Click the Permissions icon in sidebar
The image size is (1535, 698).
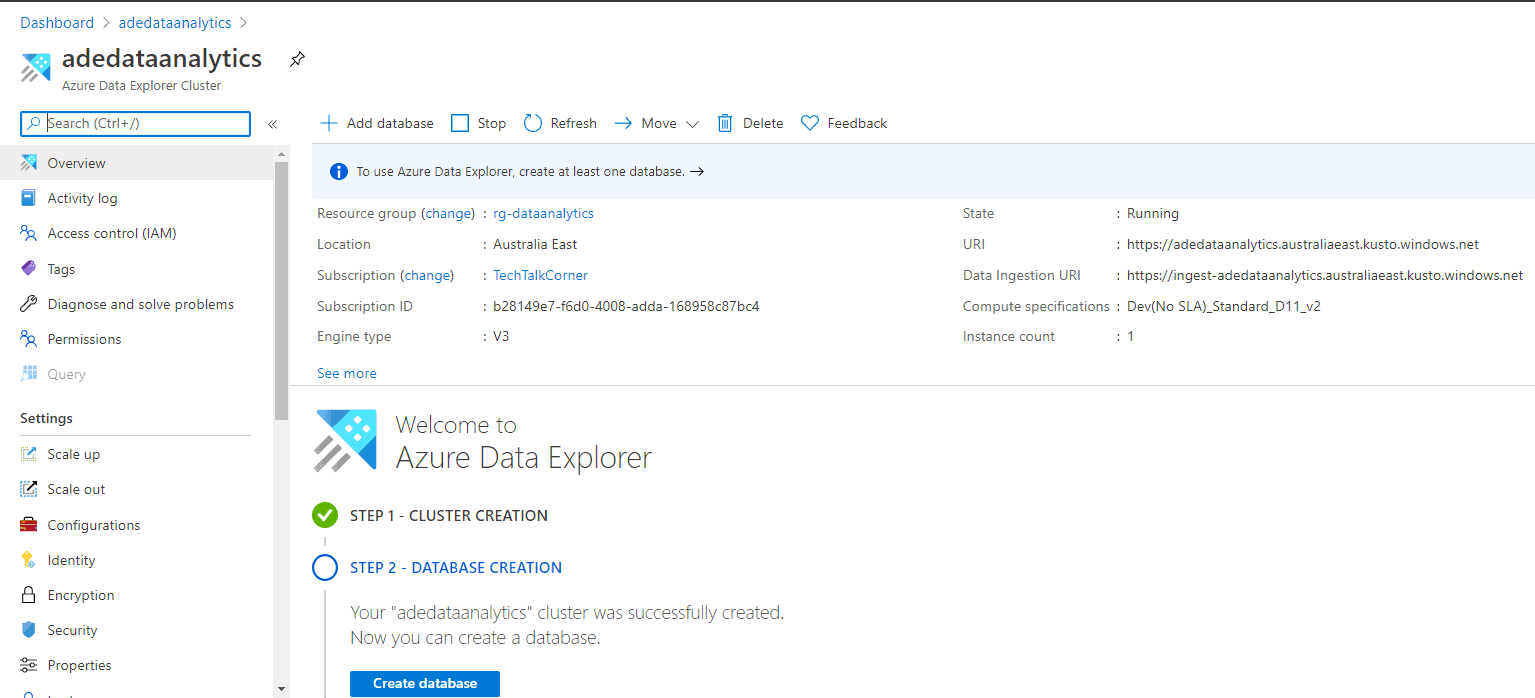[29, 339]
